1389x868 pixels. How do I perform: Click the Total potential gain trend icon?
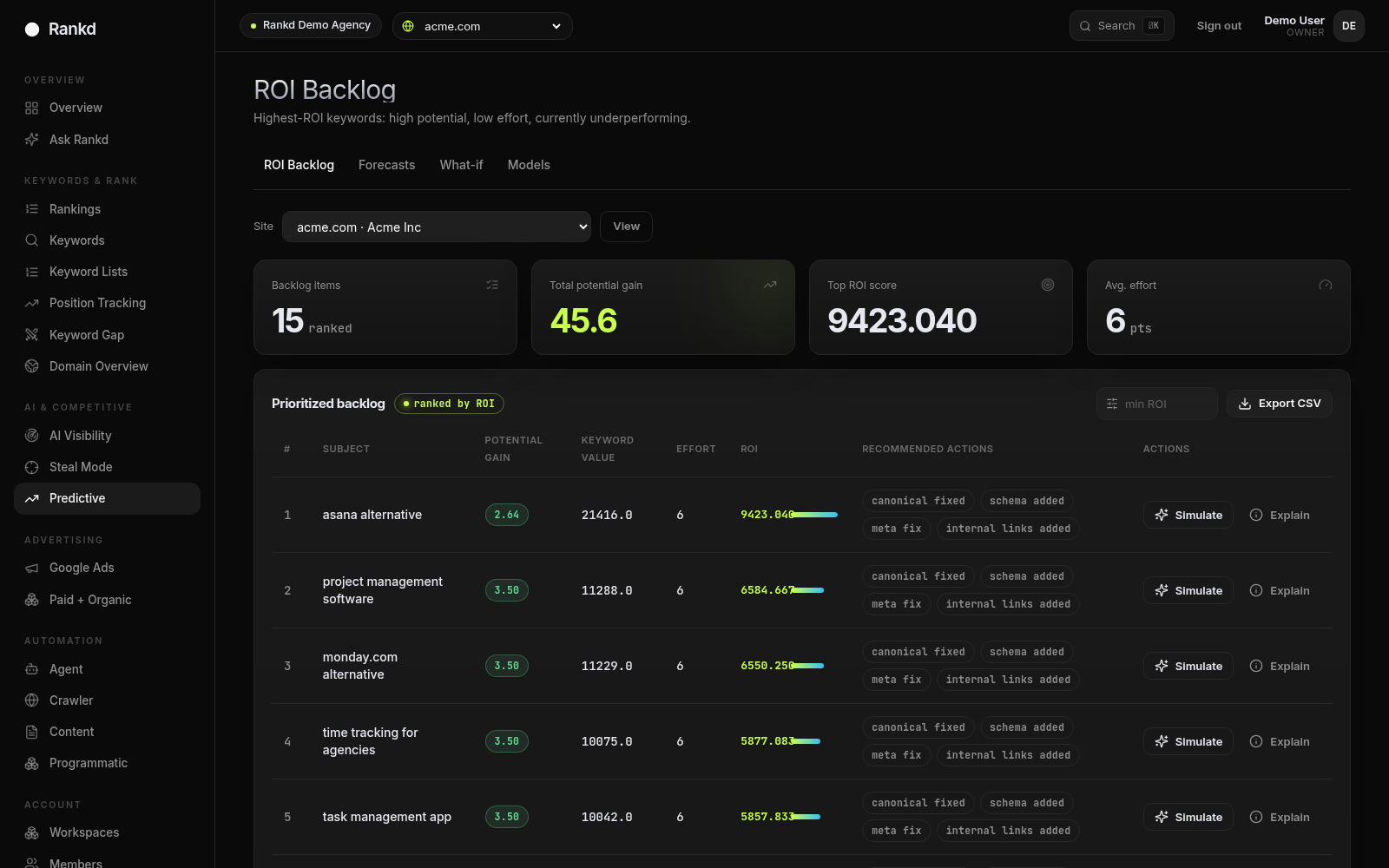click(770, 285)
